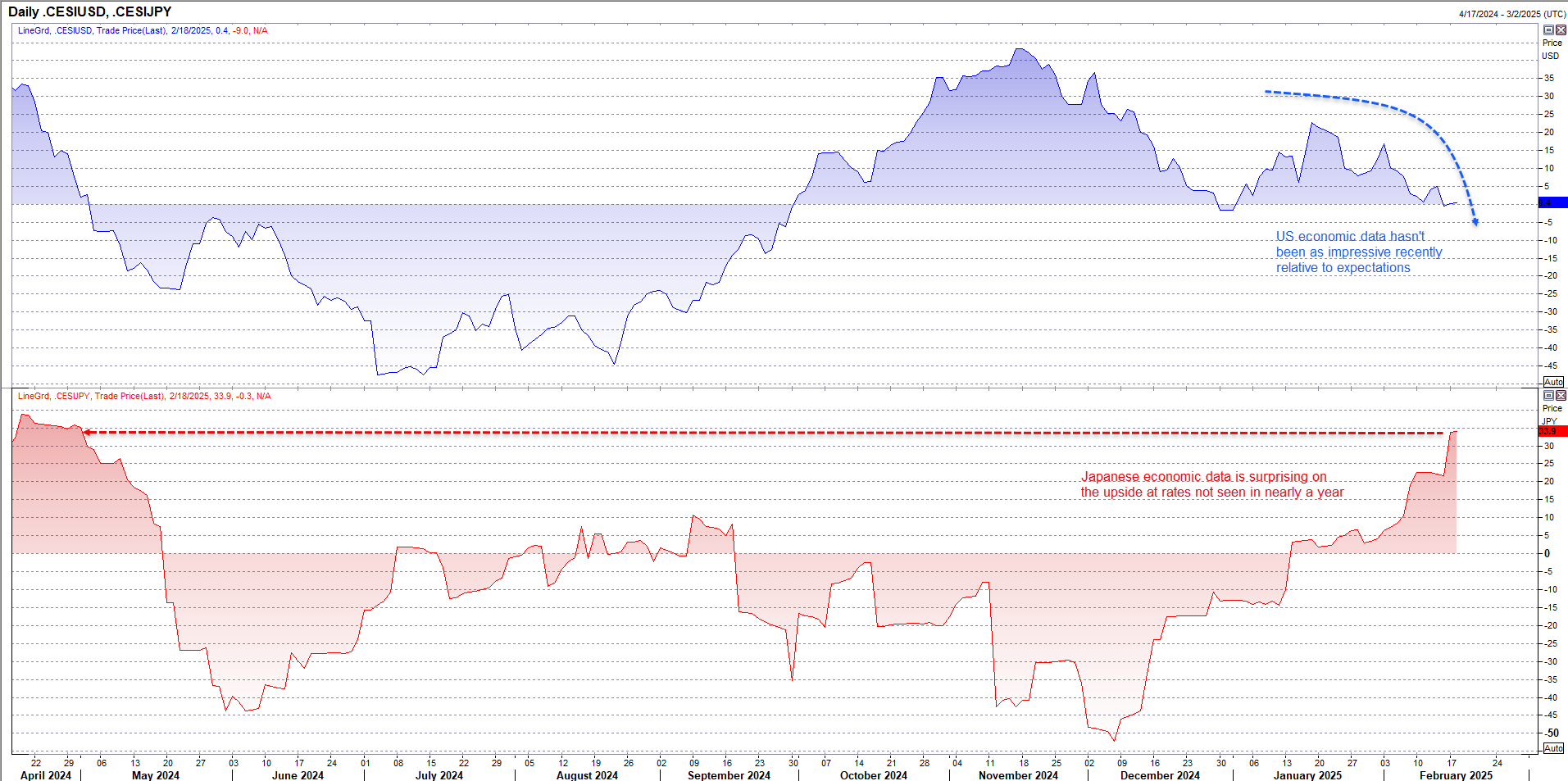1568x781 pixels.
Task: Click February 2025 on the time axis
Action: (x=1456, y=775)
